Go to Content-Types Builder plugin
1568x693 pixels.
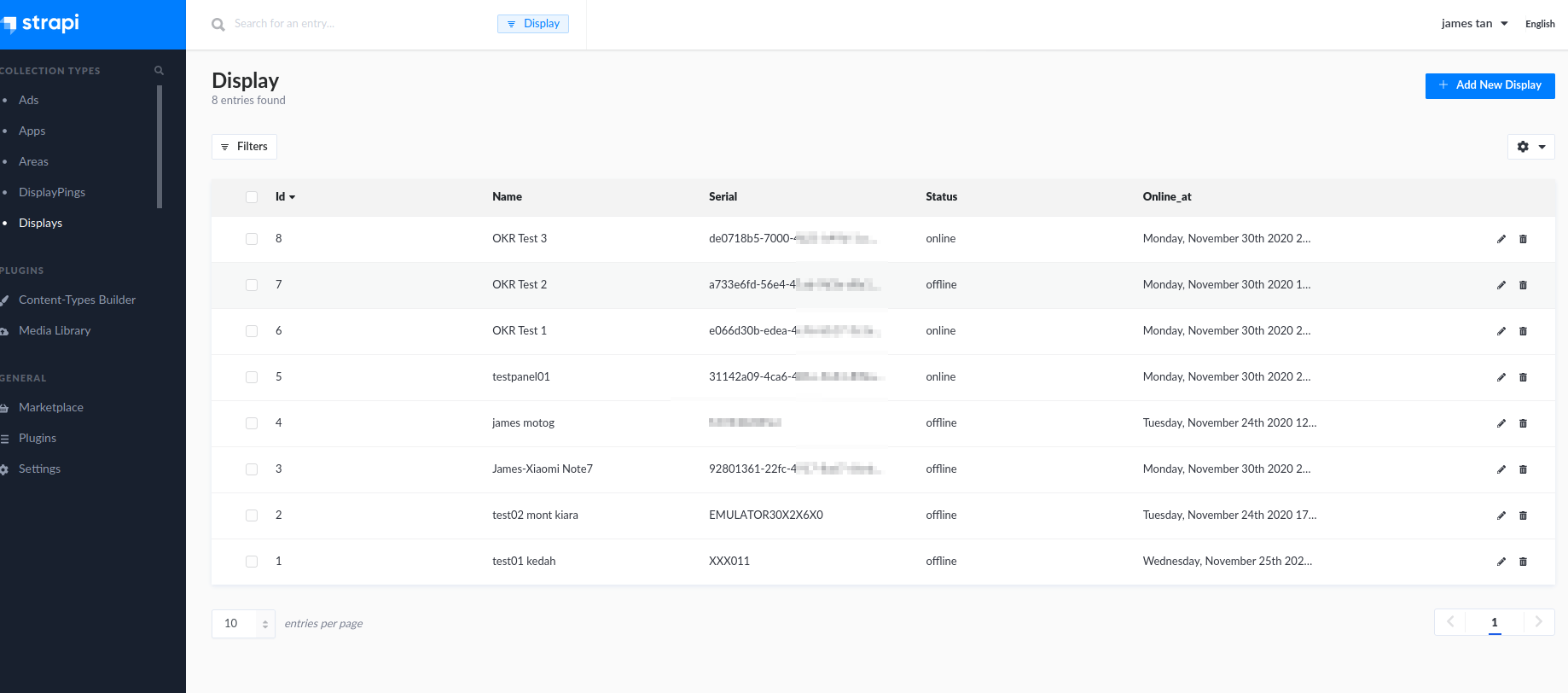pyautogui.click(x=77, y=300)
